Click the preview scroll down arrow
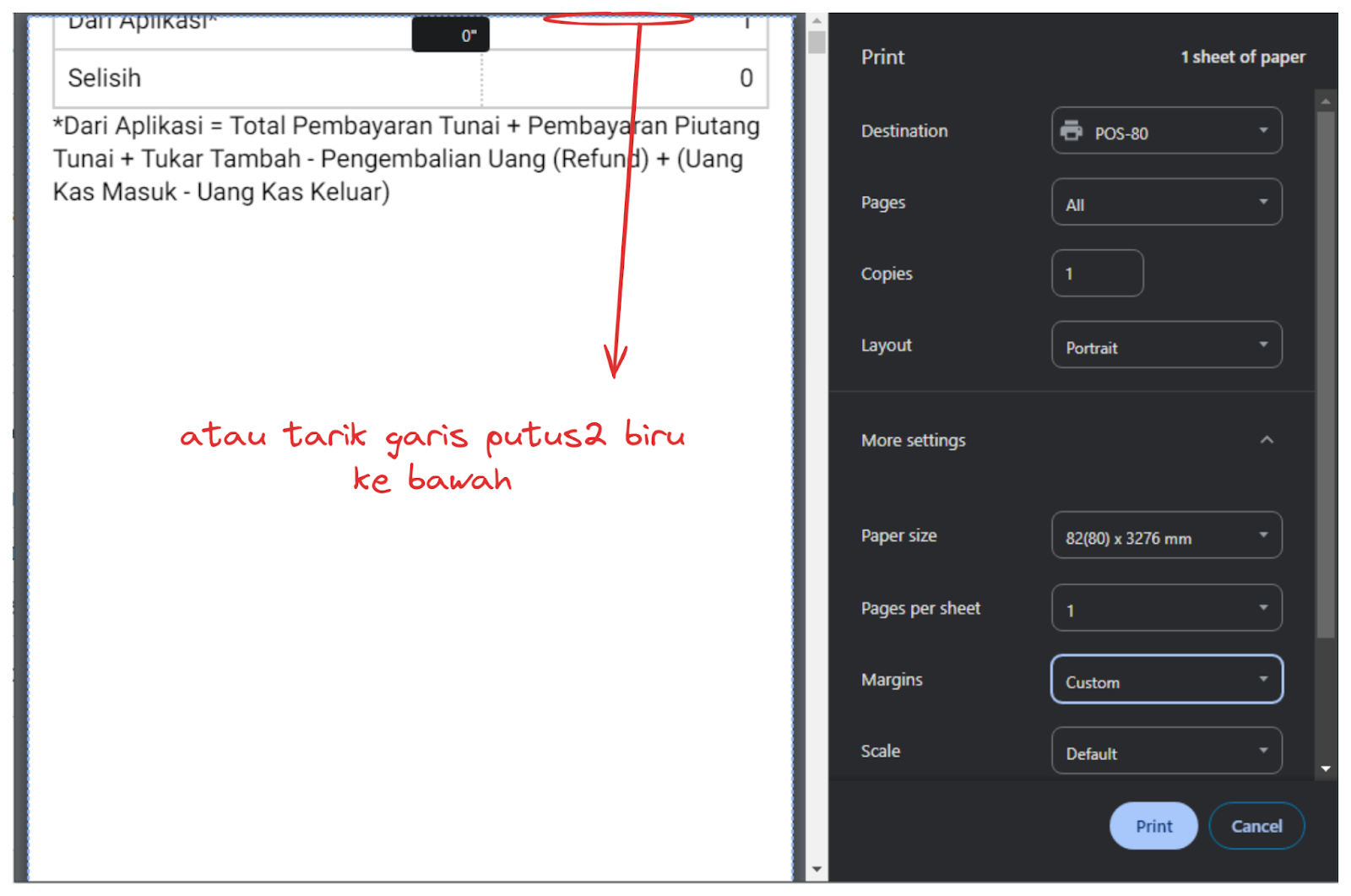 pyautogui.click(x=817, y=869)
